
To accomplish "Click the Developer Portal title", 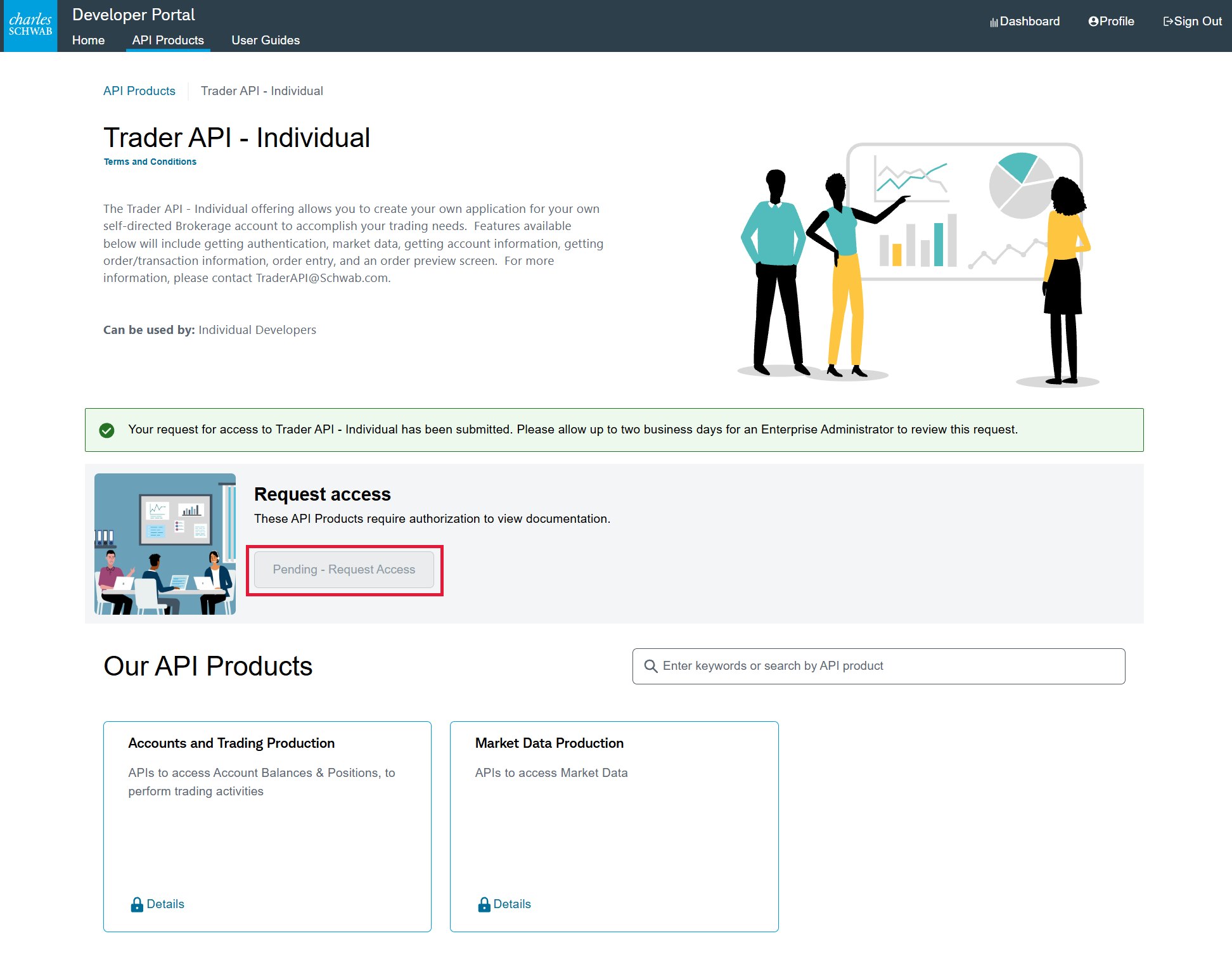I will point(134,15).
